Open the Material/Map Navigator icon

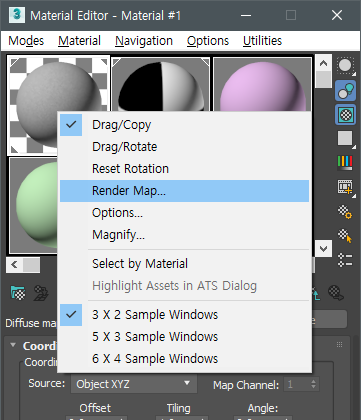point(345,260)
